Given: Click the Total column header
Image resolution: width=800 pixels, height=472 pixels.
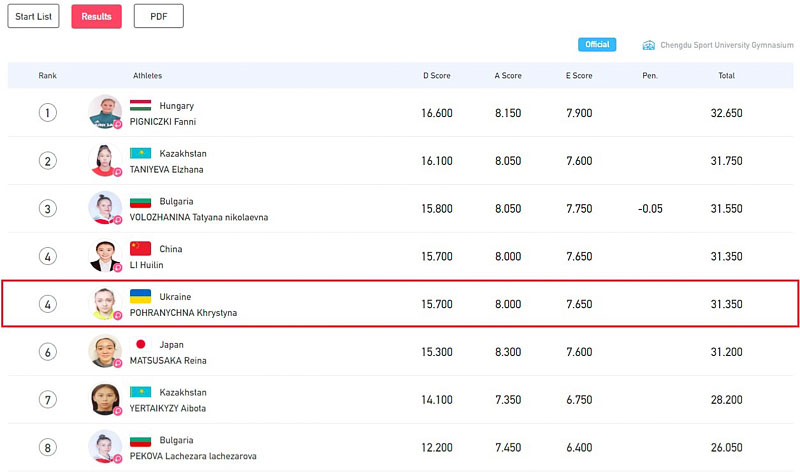Looking at the screenshot, I should [x=727, y=76].
